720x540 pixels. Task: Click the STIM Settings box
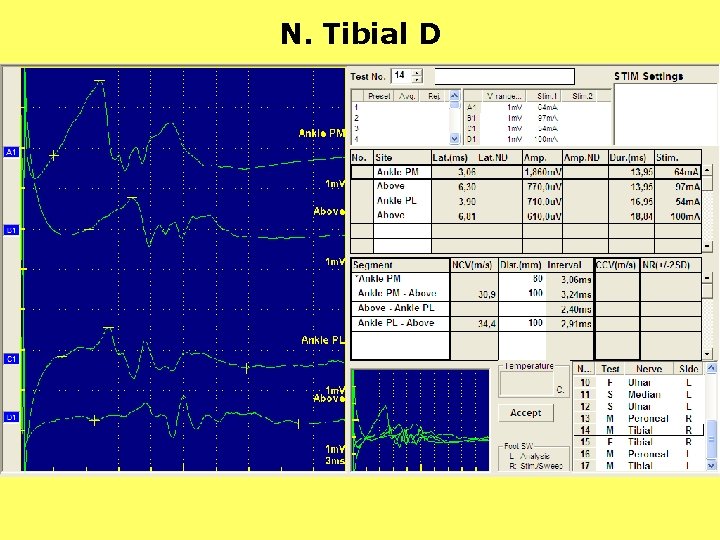[665, 114]
